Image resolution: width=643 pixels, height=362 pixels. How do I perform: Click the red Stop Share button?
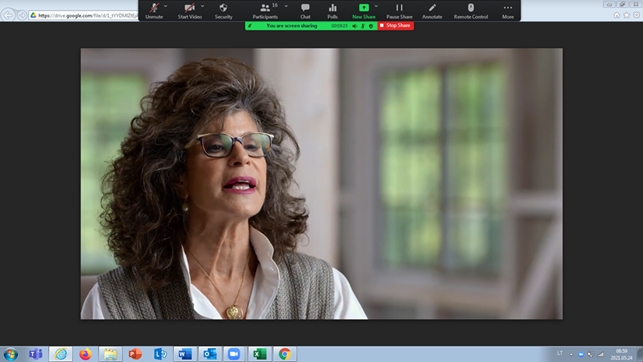(x=395, y=25)
